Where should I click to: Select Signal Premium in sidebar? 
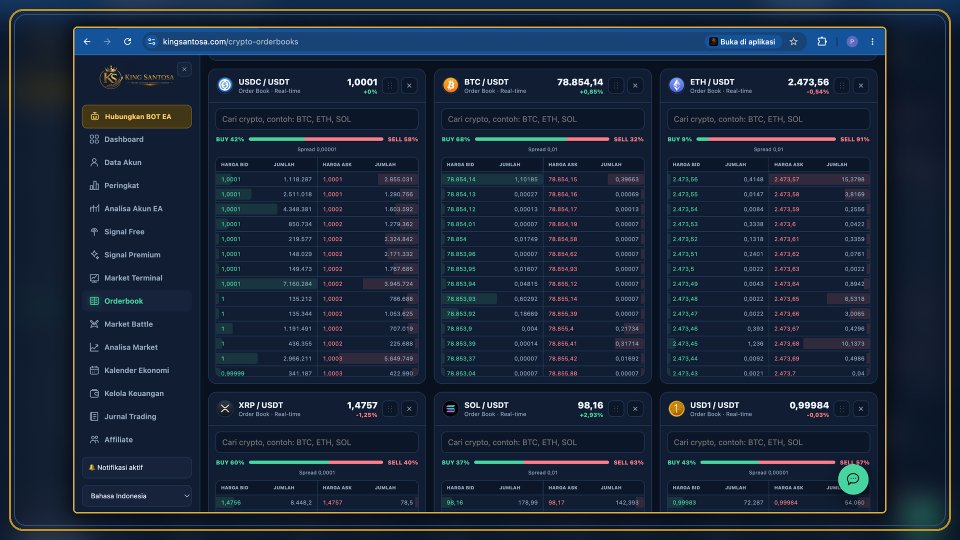137,255
